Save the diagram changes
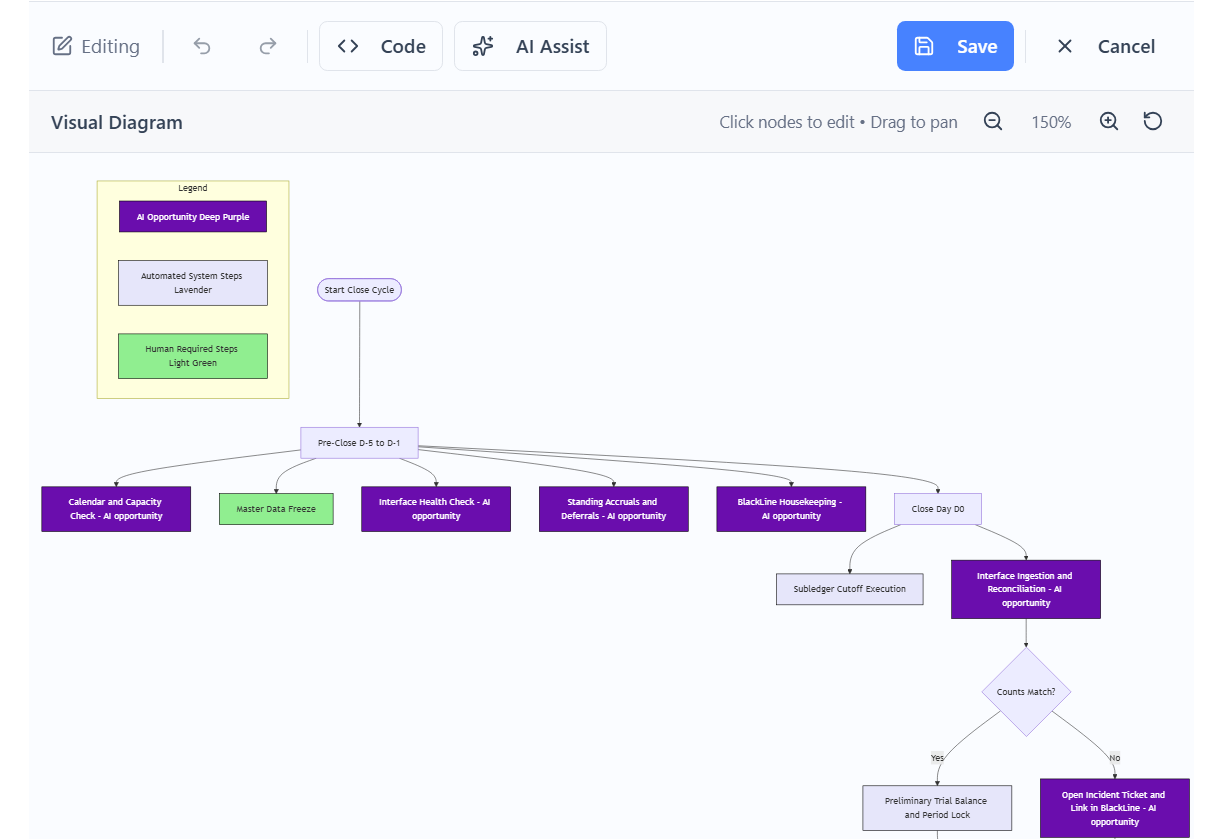The width and height of the screenshot is (1212, 839). (955, 46)
